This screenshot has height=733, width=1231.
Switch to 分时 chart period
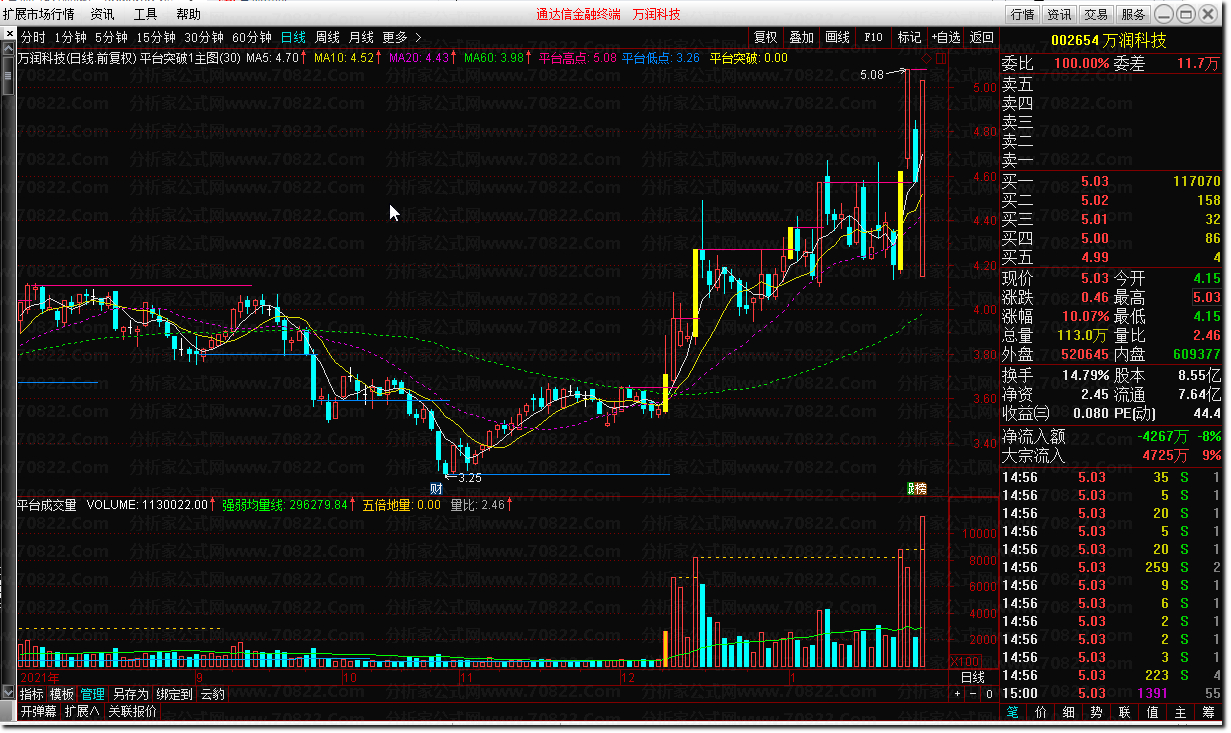[x=33, y=38]
